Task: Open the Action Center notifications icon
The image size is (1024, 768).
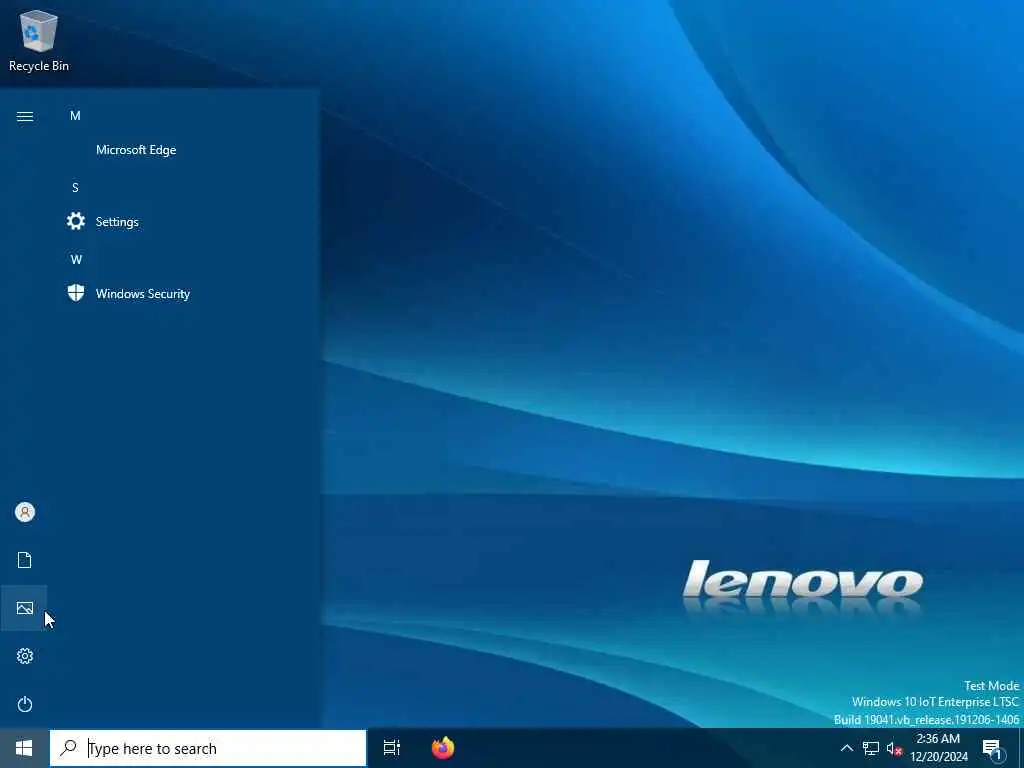Action: pyautogui.click(x=992, y=750)
